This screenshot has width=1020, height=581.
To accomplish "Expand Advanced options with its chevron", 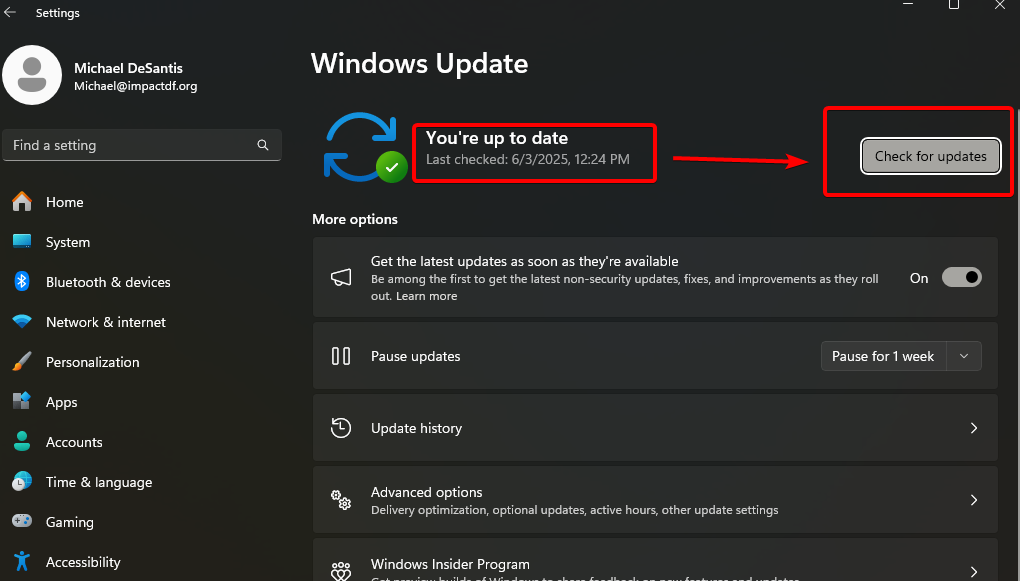I will pyautogui.click(x=974, y=500).
